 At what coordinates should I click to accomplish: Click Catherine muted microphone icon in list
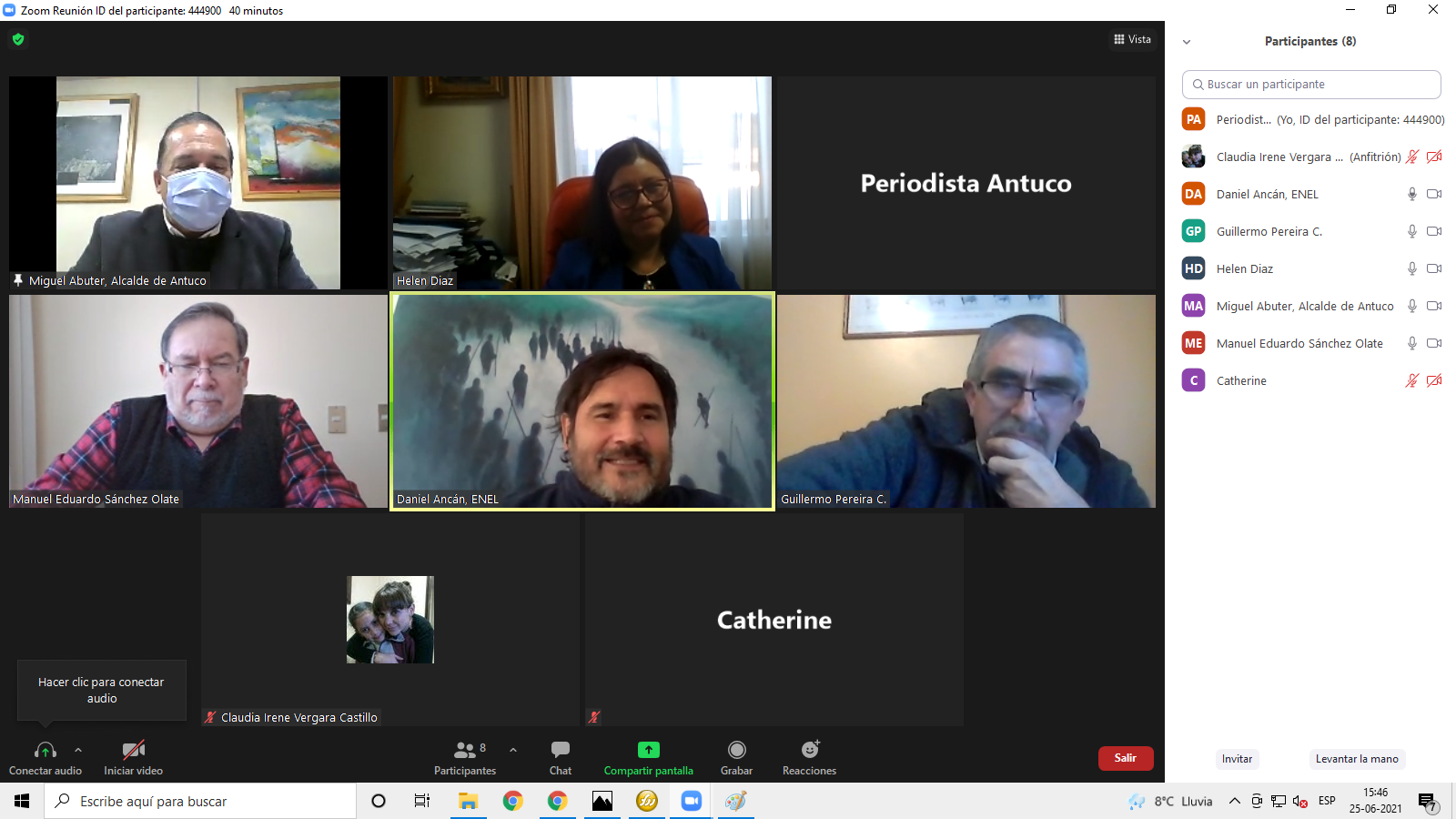click(1412, 380)
